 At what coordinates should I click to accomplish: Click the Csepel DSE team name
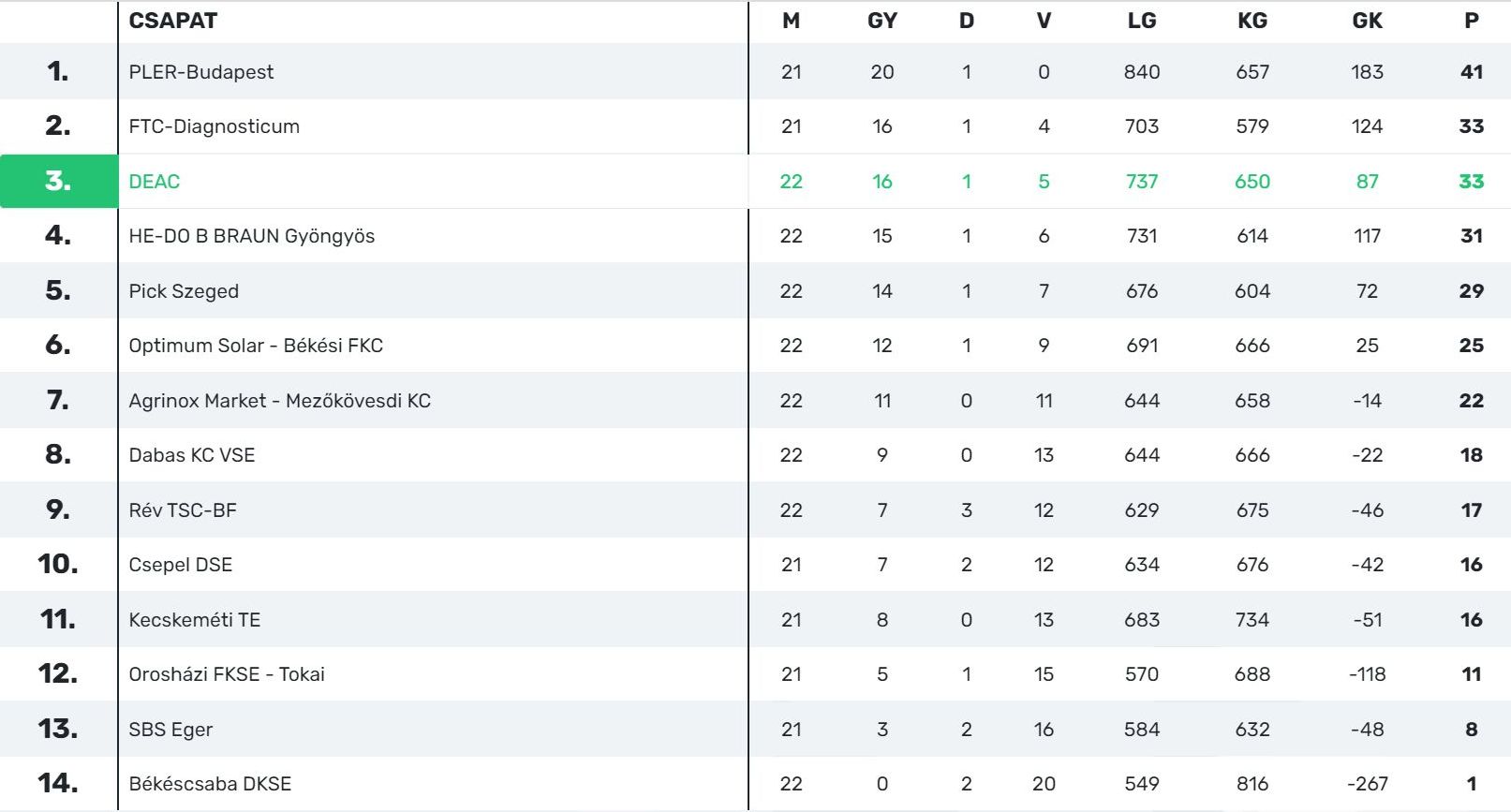181,565
